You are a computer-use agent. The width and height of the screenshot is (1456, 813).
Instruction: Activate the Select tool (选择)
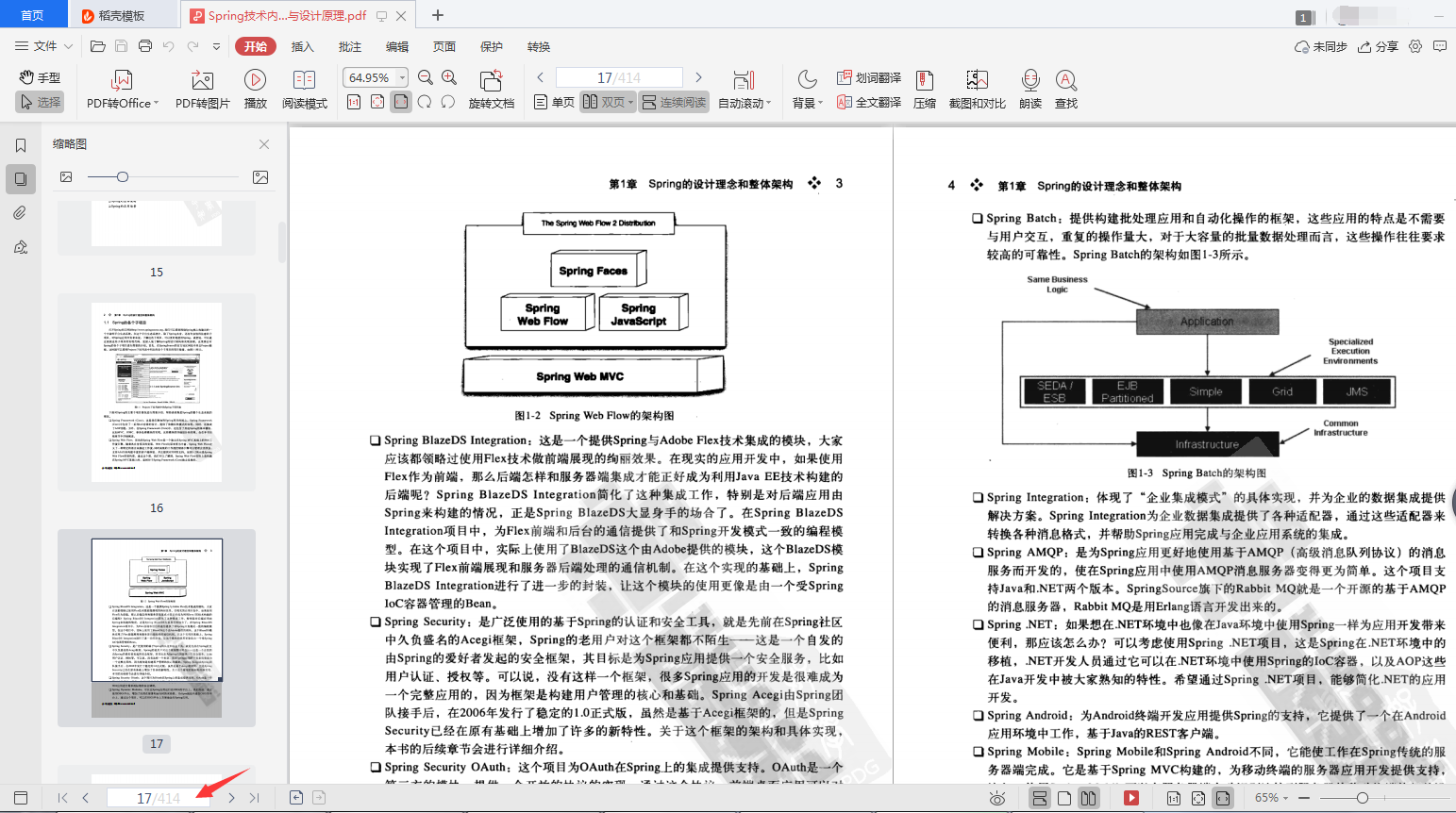click(x=41, y=102)
